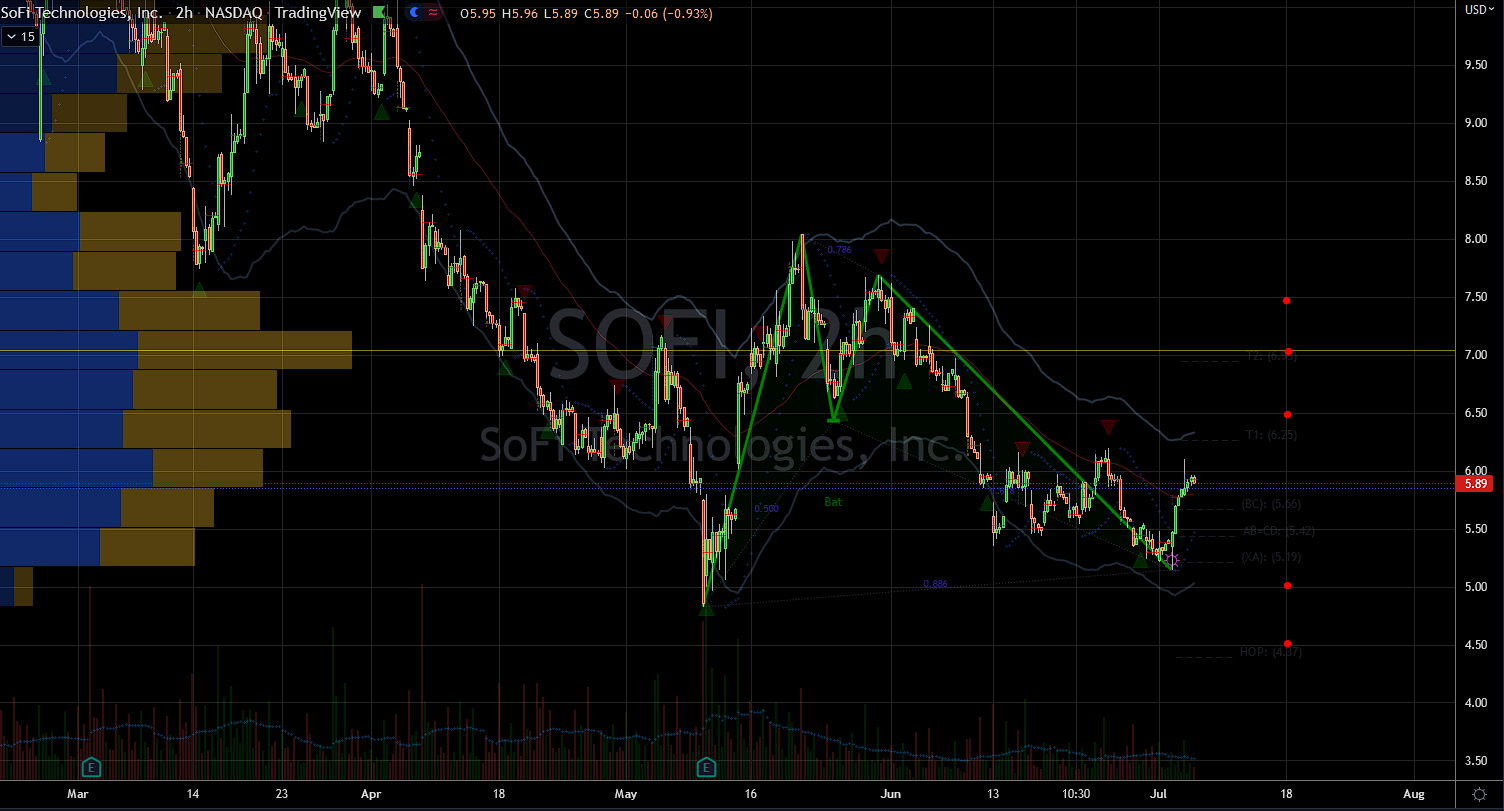Click the 0.500 ratio label
Viewport: 1504px width, 811px height.
pyautogui.click(x=766, y=509)
